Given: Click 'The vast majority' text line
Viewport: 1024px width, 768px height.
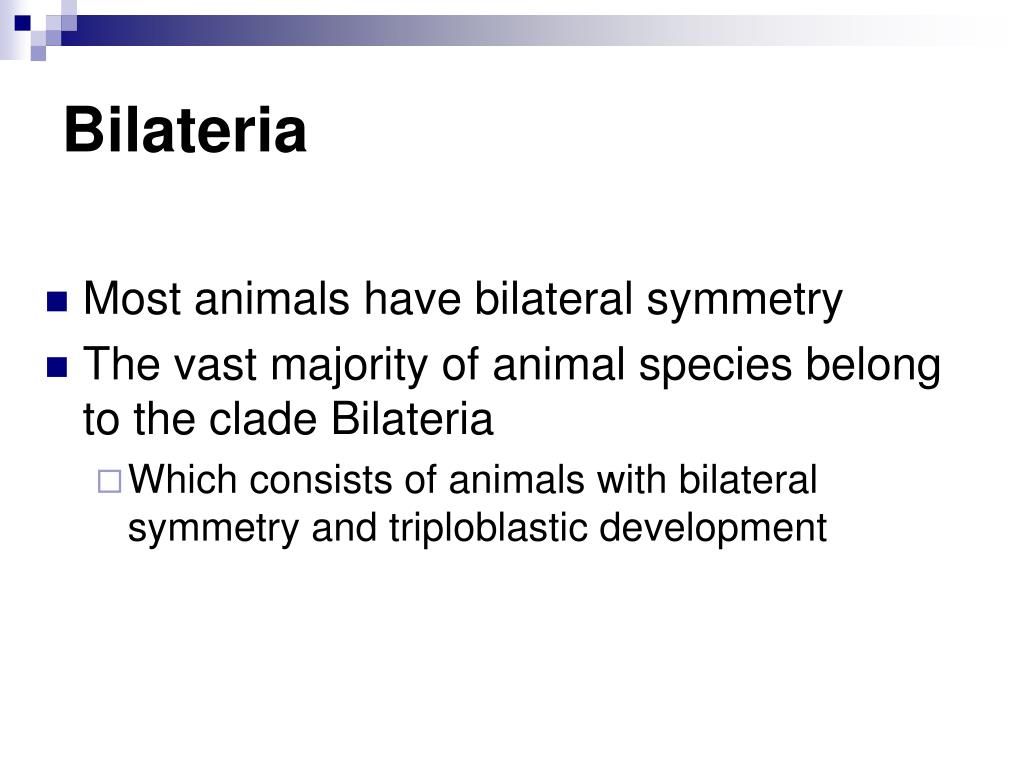Looking at the screenshot, I should click(512, 365).
